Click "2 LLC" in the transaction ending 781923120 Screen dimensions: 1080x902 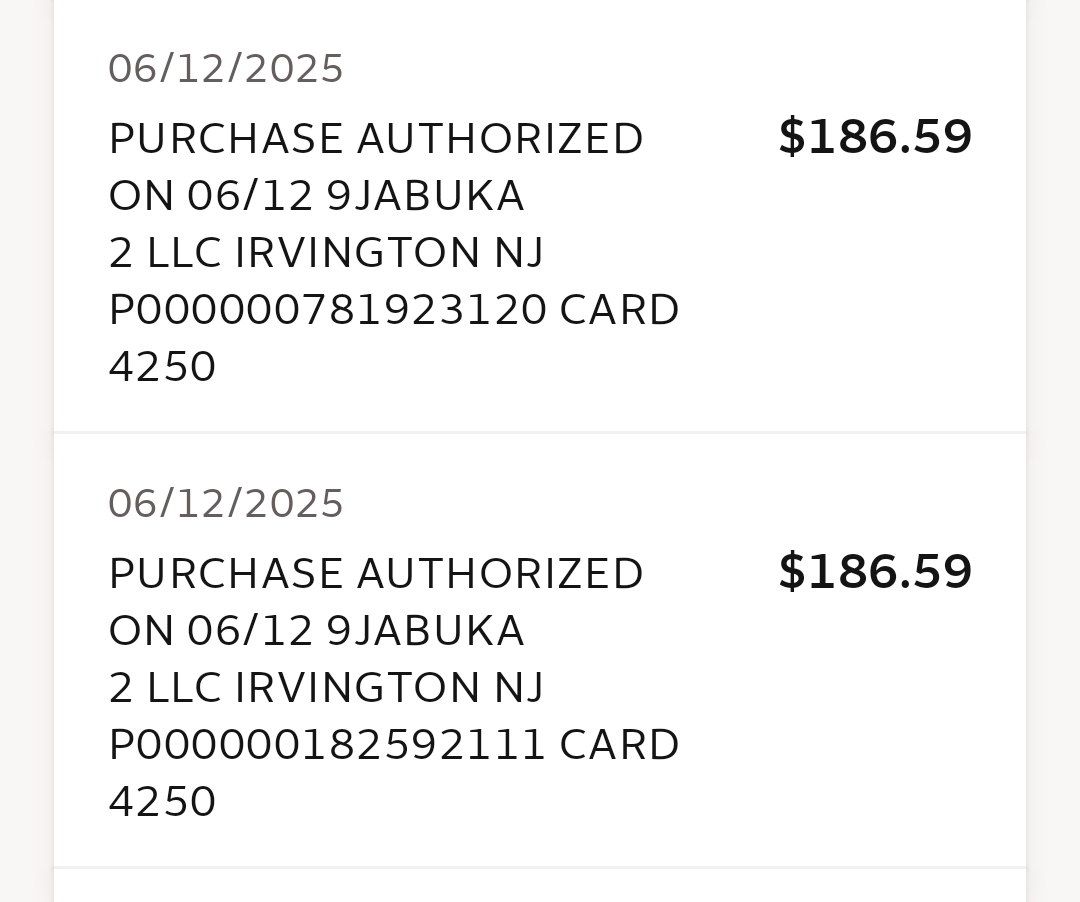[x=164, y=253]
